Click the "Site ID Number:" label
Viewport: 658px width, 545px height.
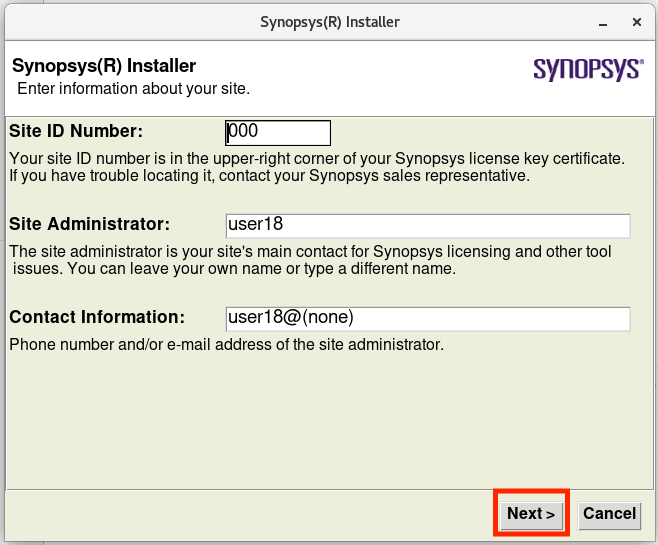(x=76, y=131)
